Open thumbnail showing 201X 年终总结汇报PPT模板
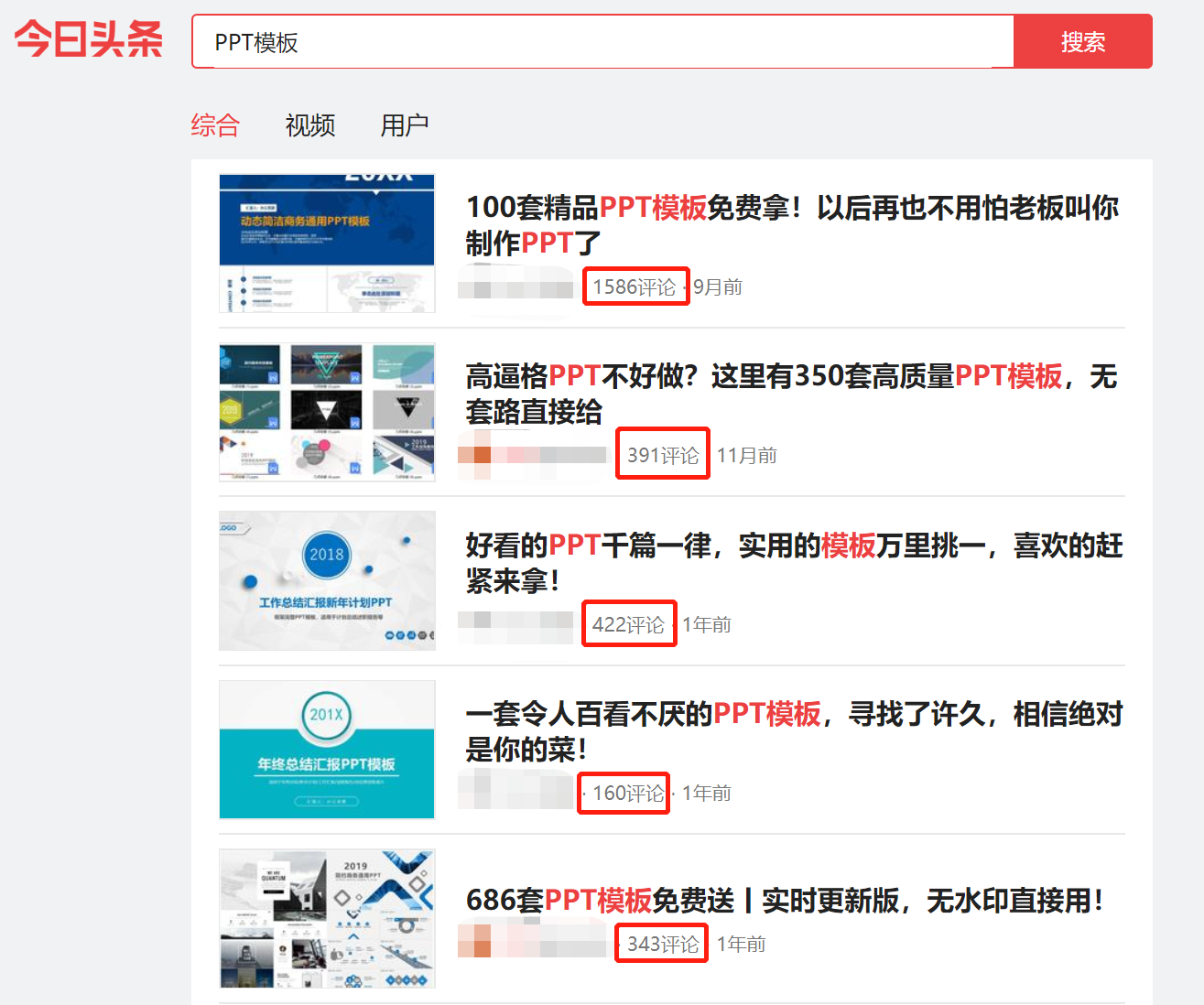 [327, 750]
